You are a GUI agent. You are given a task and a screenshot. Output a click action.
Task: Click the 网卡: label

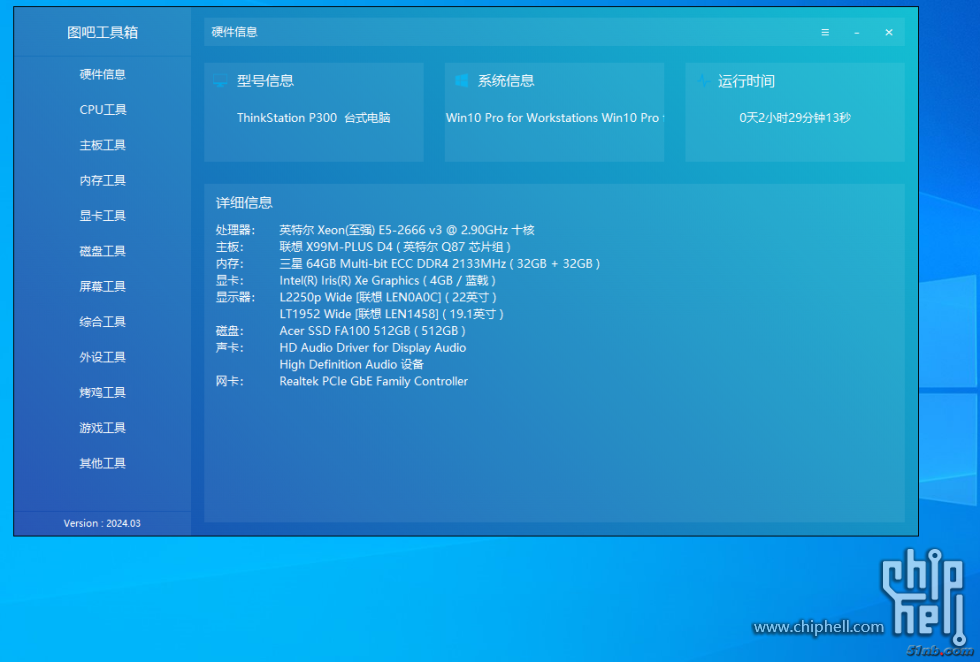pyautogui.click(x=229, y=381)
